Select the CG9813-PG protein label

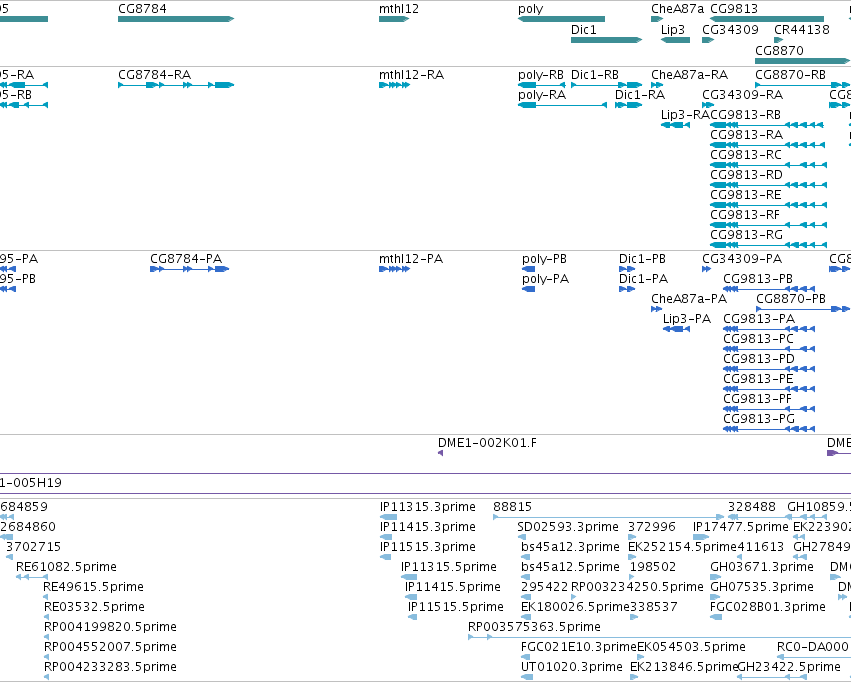pyautogui.click(x=759, y=419)
